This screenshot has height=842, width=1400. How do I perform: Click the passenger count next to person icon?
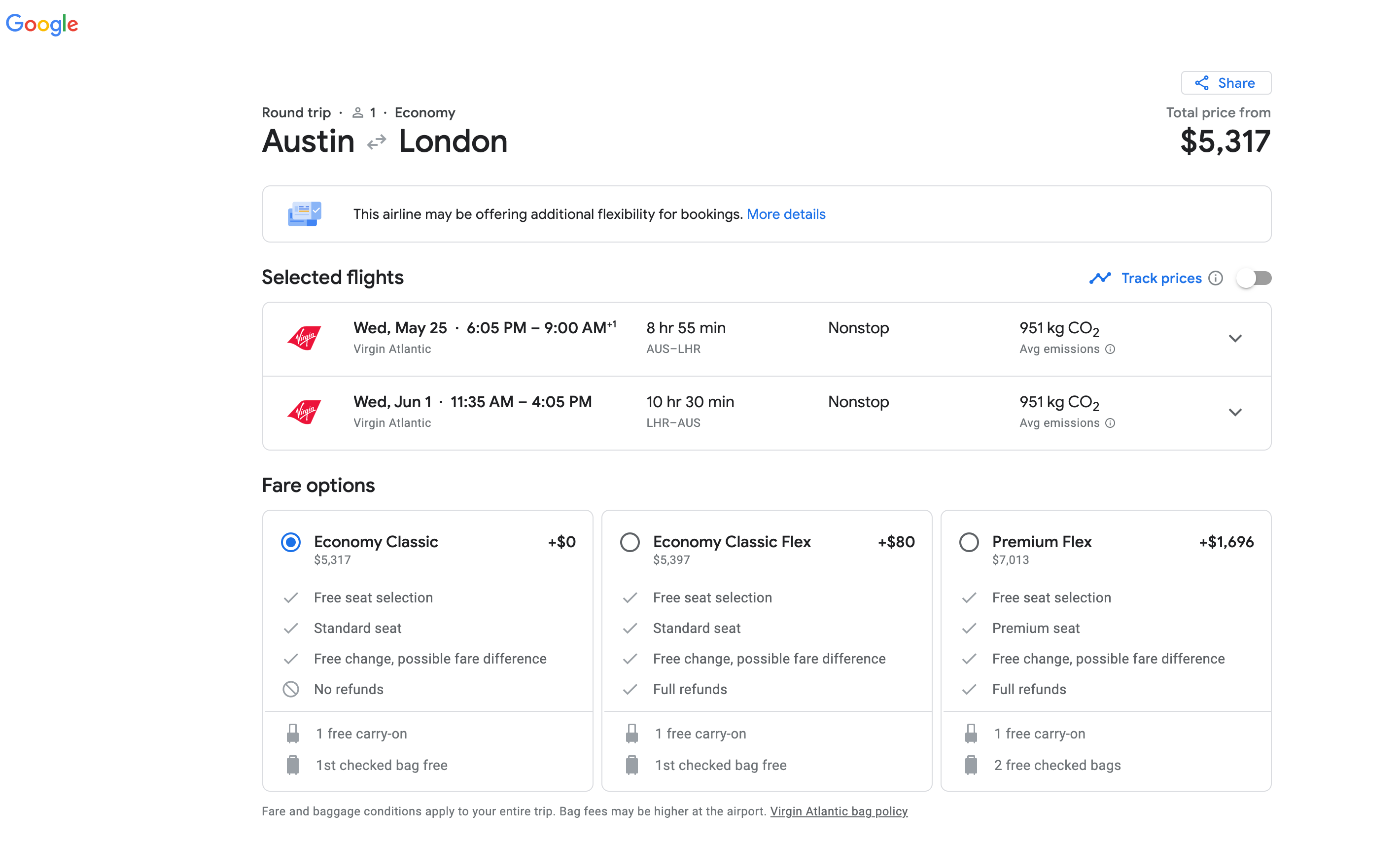pyautogui.click(x=372, y=112)
